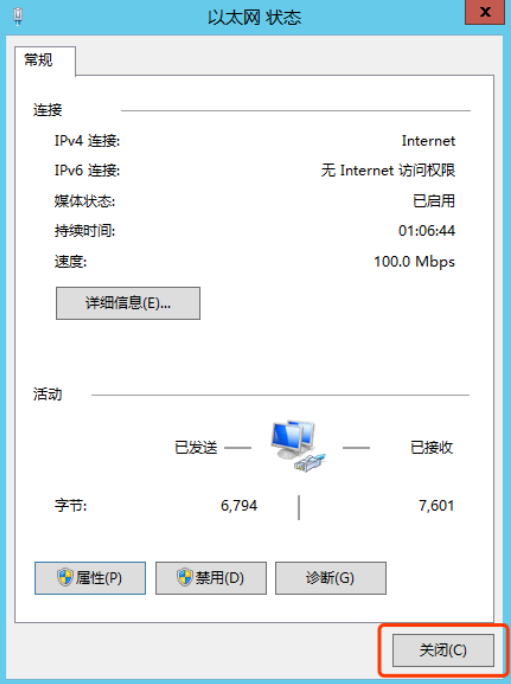This screenshot has height=684, width=511.
Task: Click the 活动 section heading
Action: [48, 394]
